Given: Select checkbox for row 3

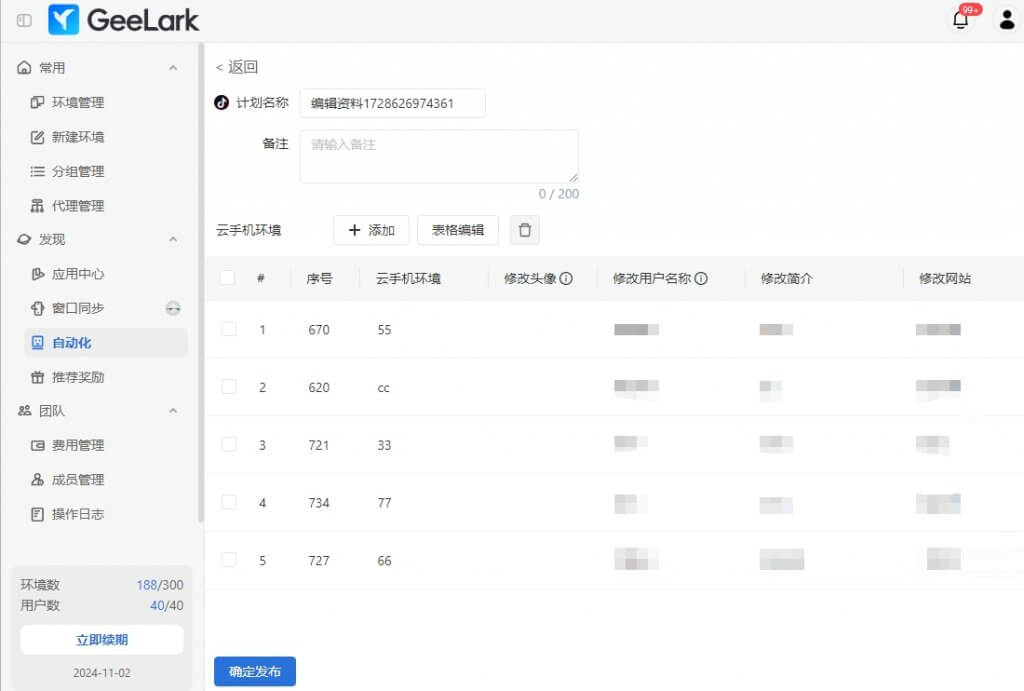Looking at the screenshot, I should [x=229, y=444].
